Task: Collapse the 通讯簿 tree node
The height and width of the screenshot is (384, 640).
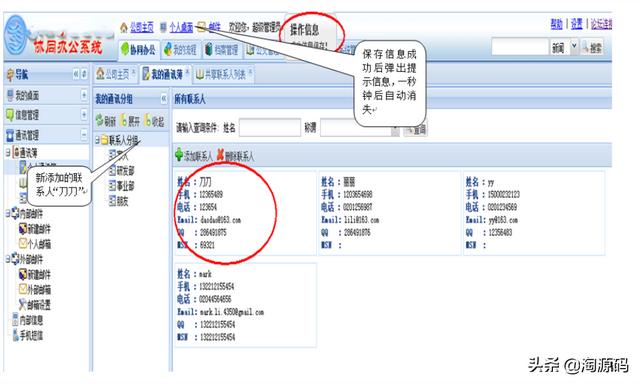Action: tap(8, 153)
